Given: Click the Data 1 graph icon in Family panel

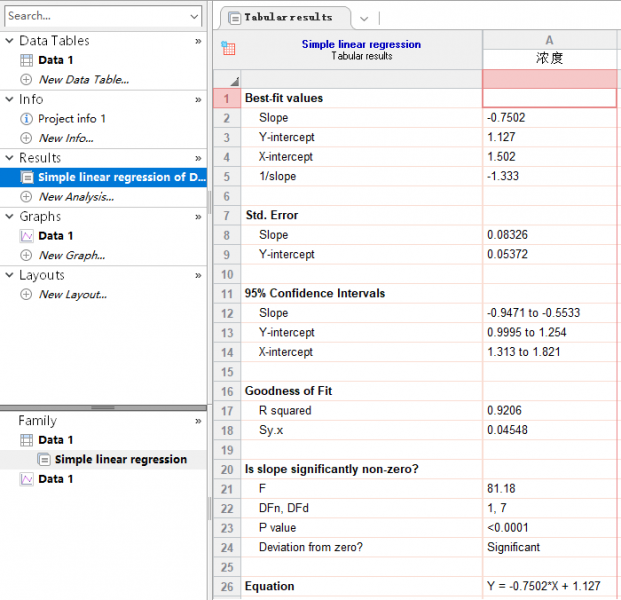Looking at the screenshot, I should [x=27, y=479].
